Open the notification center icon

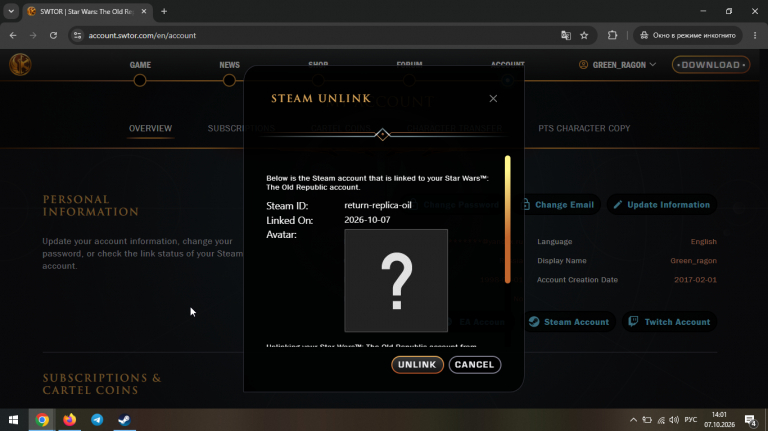750,420
